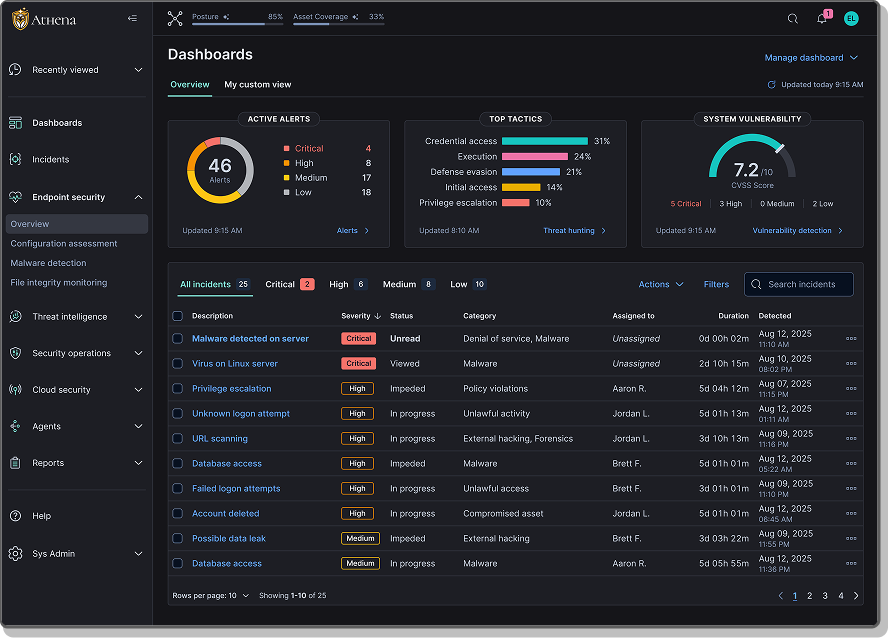The width and height of the screenshot is (890, 640).
Task: Collapse the sidebar using the collapse icon
Action: pyautogui.click(x=133, y=18)
